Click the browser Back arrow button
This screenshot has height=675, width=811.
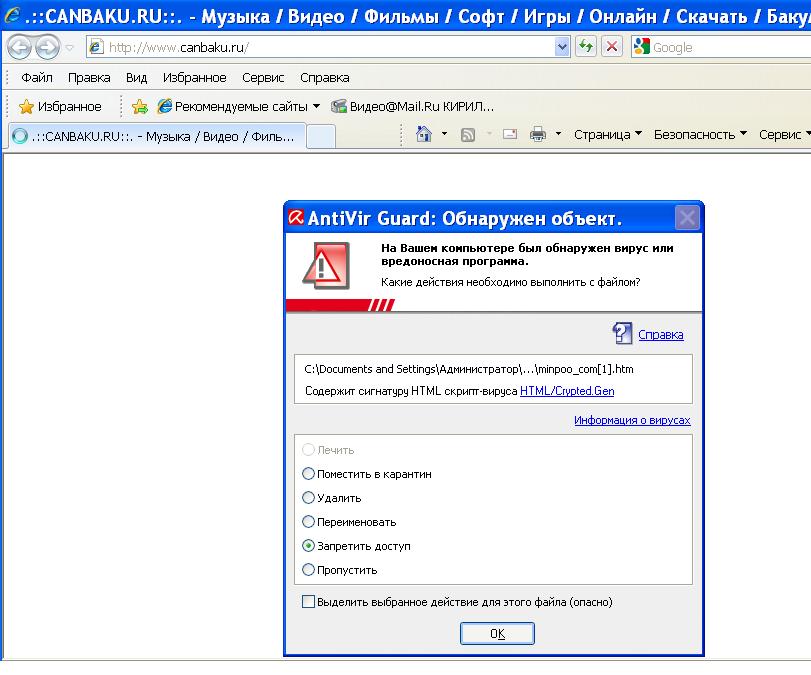pyautogui.click(x=20, y=47)
